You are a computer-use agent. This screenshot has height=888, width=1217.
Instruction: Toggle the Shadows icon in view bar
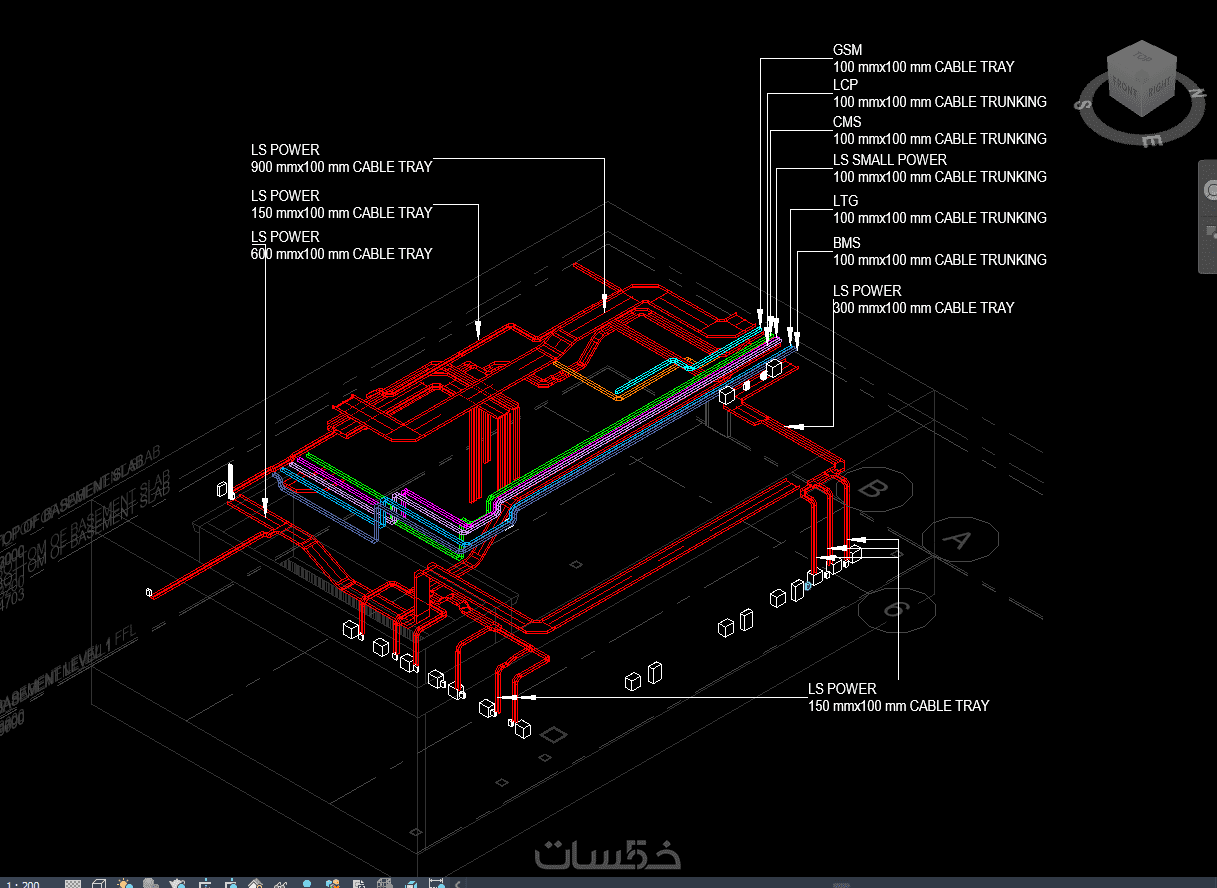[151, 884]
